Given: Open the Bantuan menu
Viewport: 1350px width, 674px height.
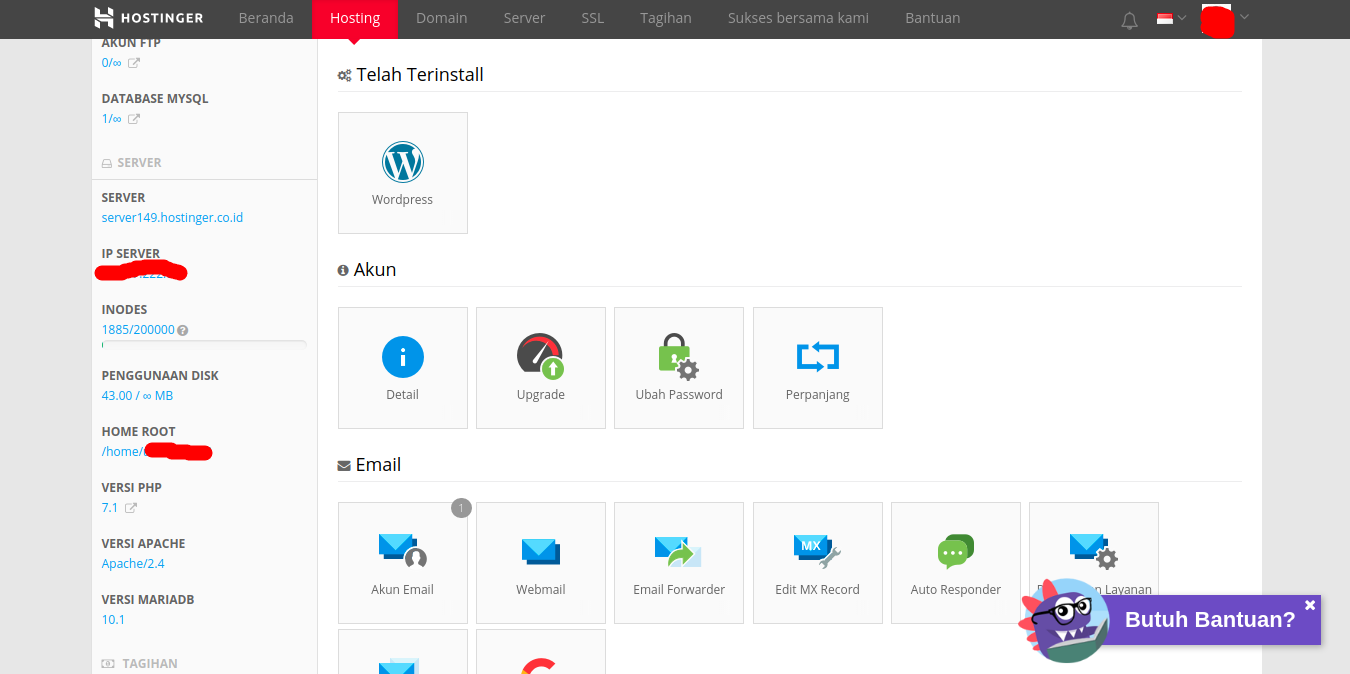Looking at the screenshot, I should coord(933,18).
